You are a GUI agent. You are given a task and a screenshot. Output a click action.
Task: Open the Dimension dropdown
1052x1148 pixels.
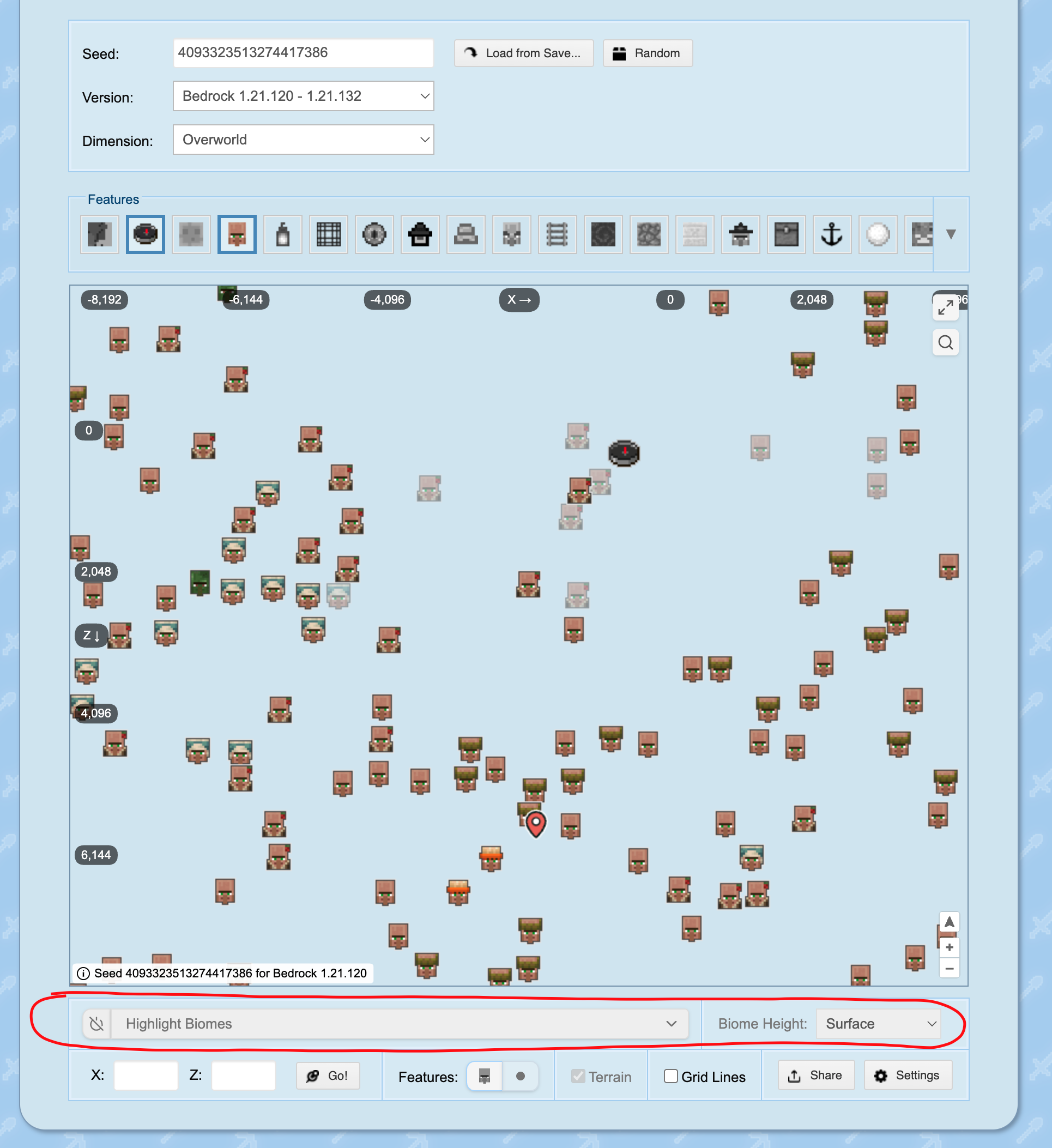click(304, 140)
